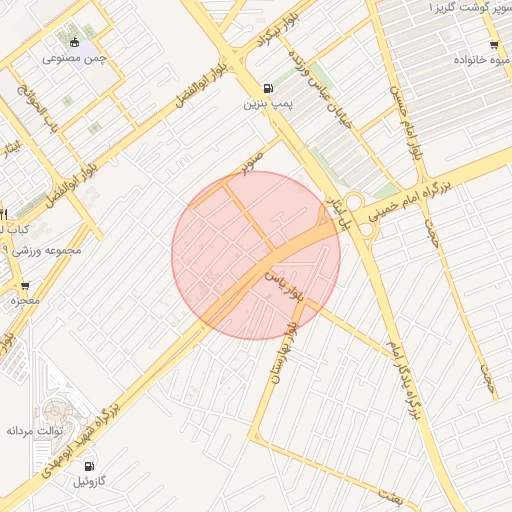512x512 pixels.
Task: Select the خیابان عباس ورزنده street label
Action: pos(319,90)
